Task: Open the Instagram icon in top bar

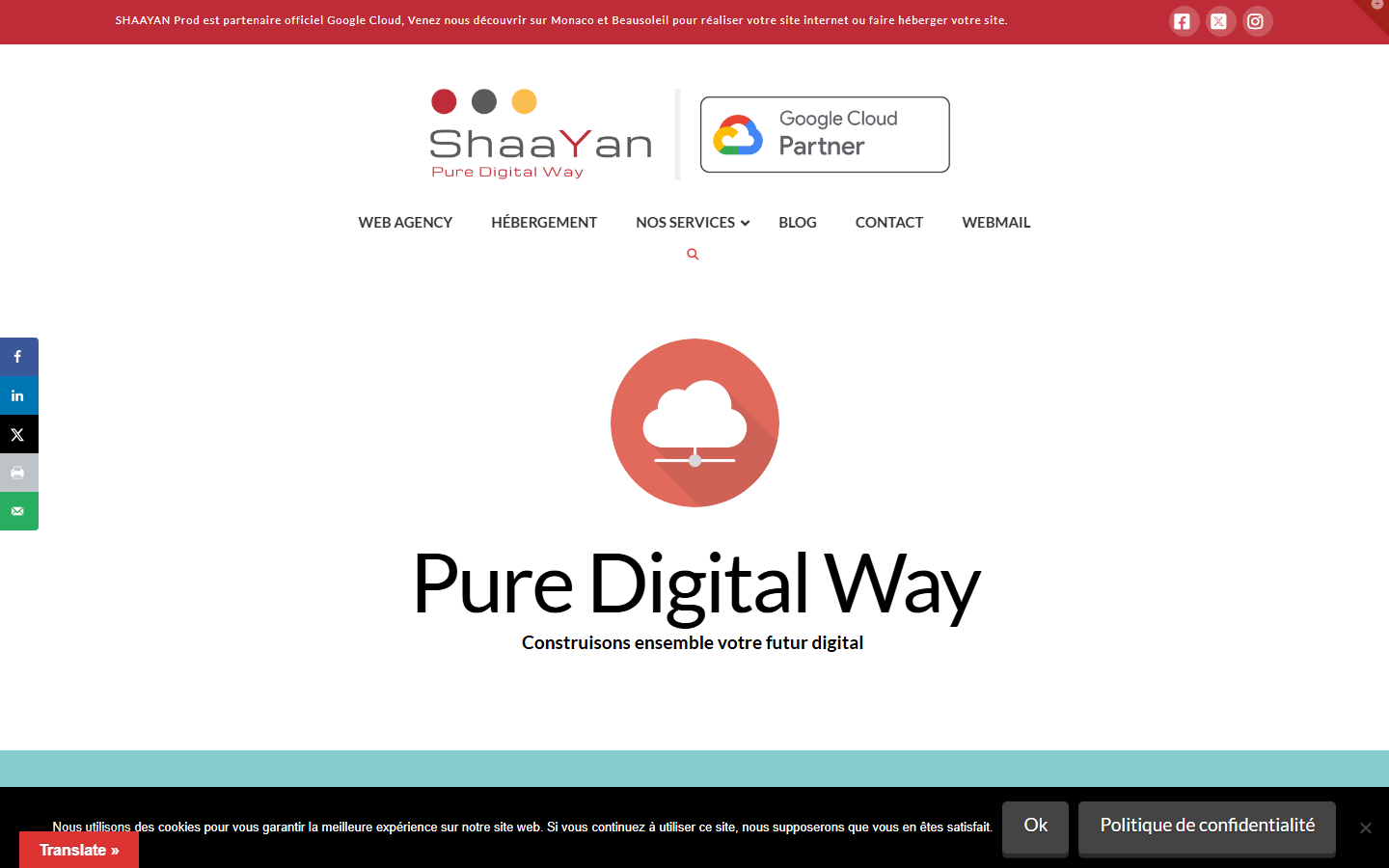Action: coord(1256,21)
